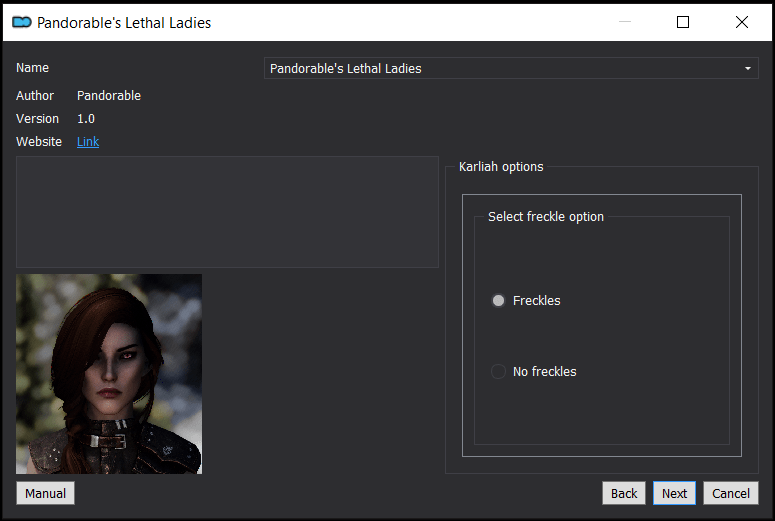
Task: Click the author name 'Pandorable'
Action: click(109, 96)
